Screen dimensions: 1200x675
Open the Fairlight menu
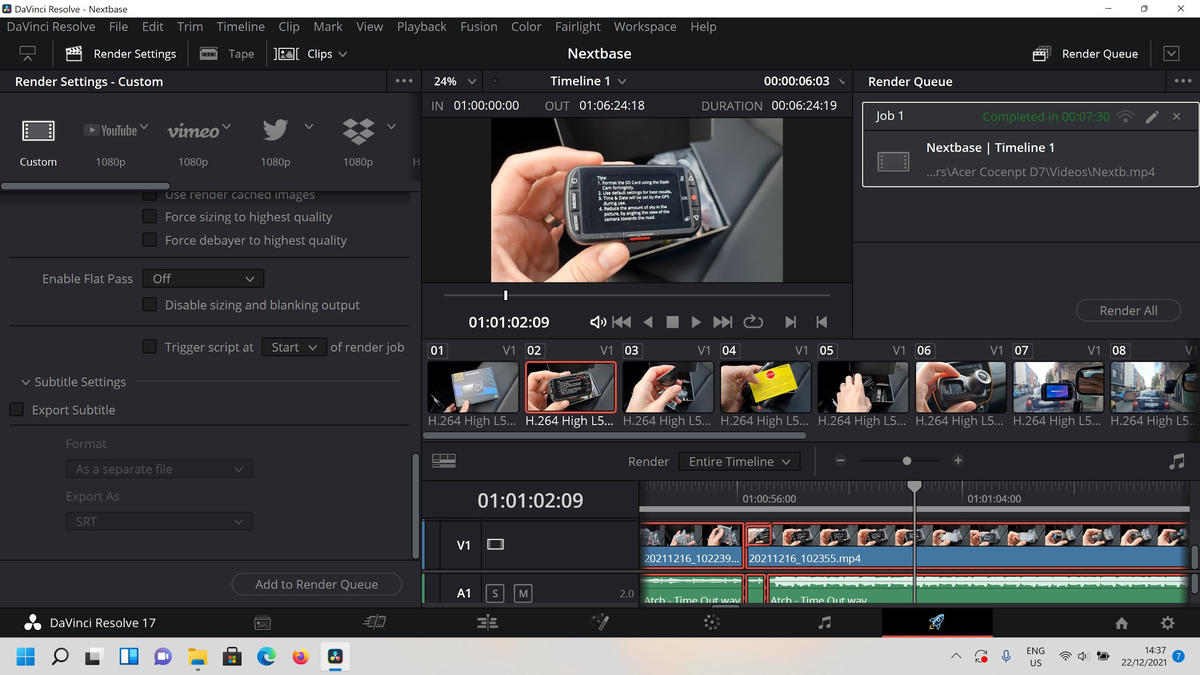(x=578, y=27)
